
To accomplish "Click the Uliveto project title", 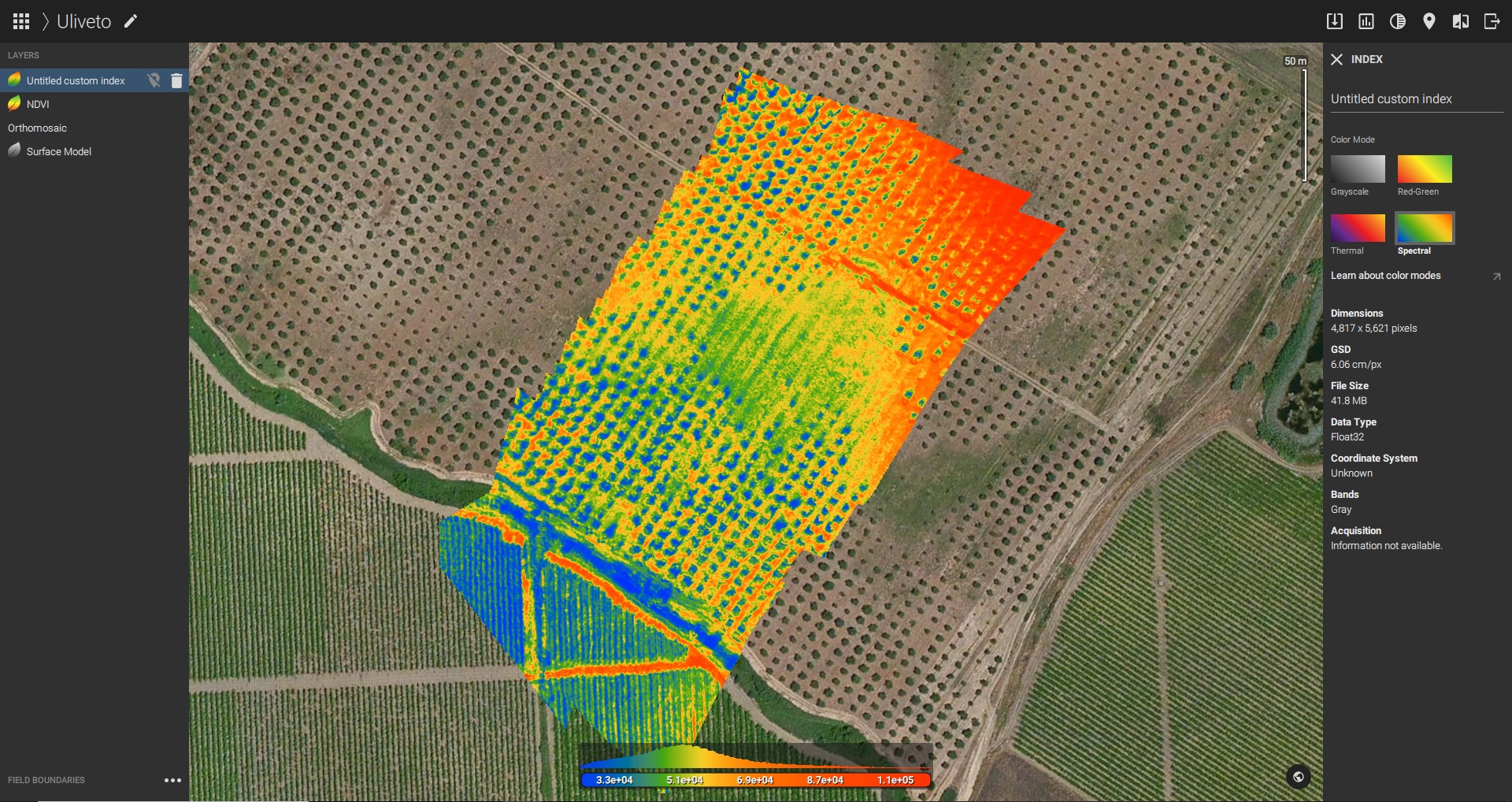I will 83,21.
